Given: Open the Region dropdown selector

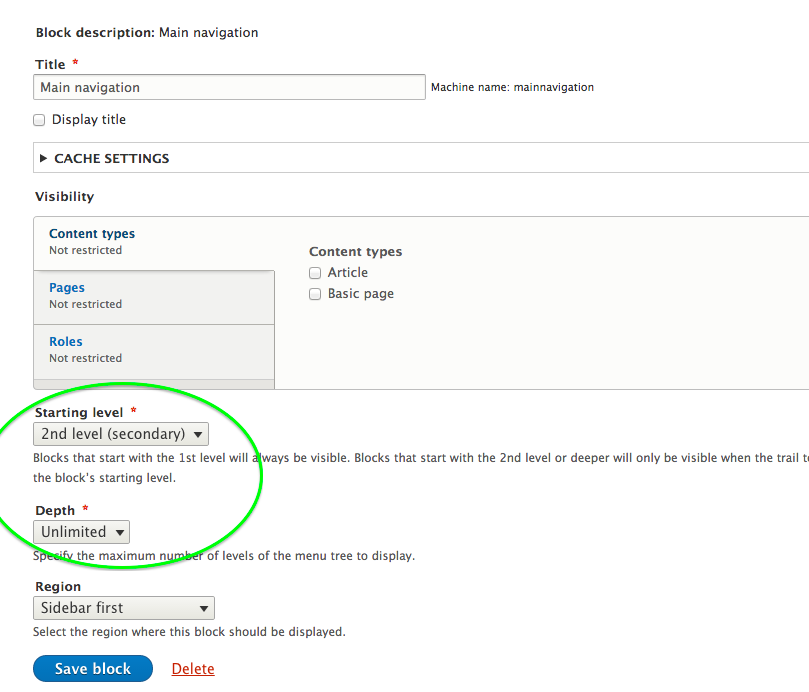Looking at the screenshot, I should pyautogui.click(x=124, y=608).
